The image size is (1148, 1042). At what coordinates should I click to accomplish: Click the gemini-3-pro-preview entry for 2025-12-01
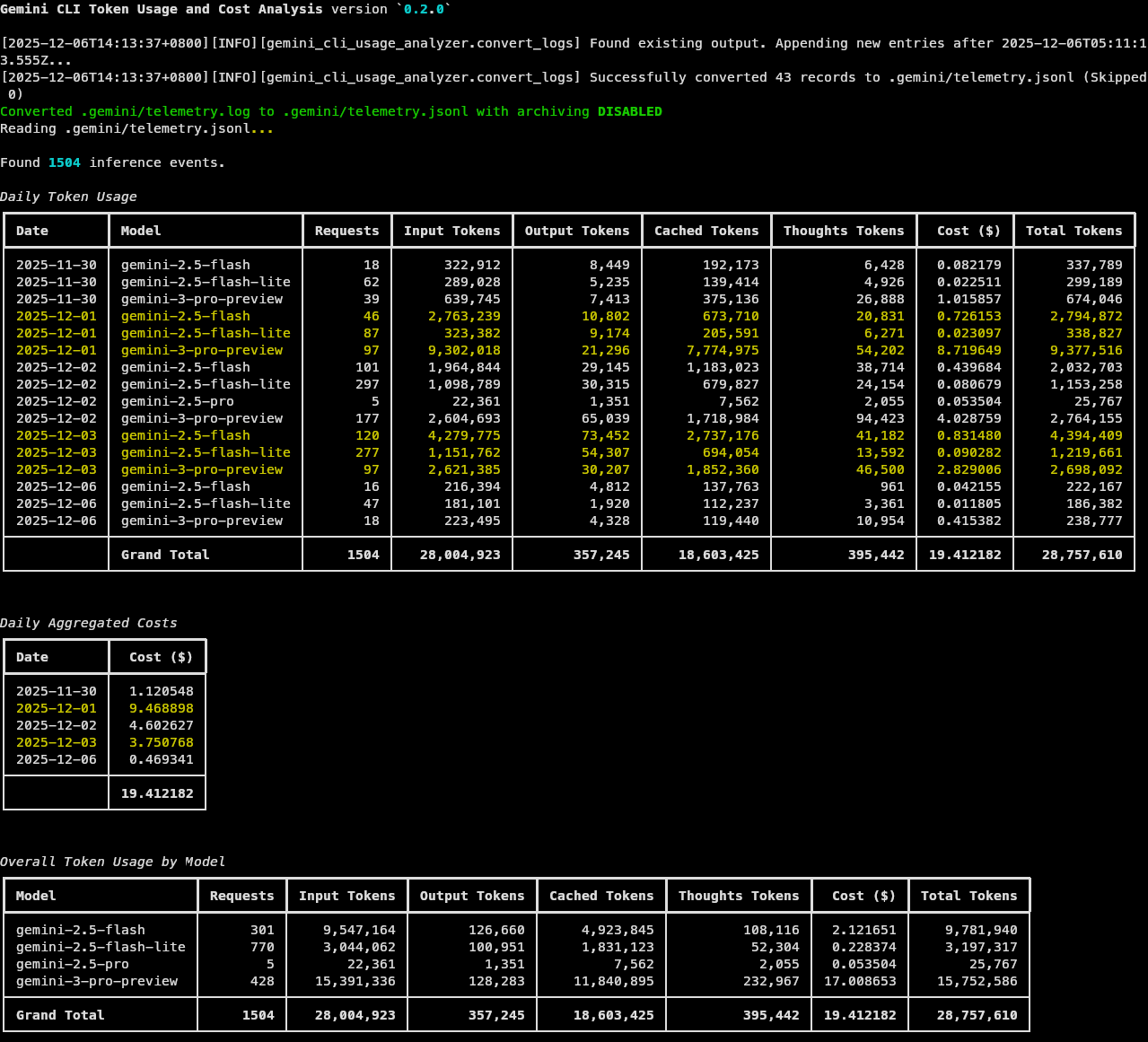(x=201, y=350)
